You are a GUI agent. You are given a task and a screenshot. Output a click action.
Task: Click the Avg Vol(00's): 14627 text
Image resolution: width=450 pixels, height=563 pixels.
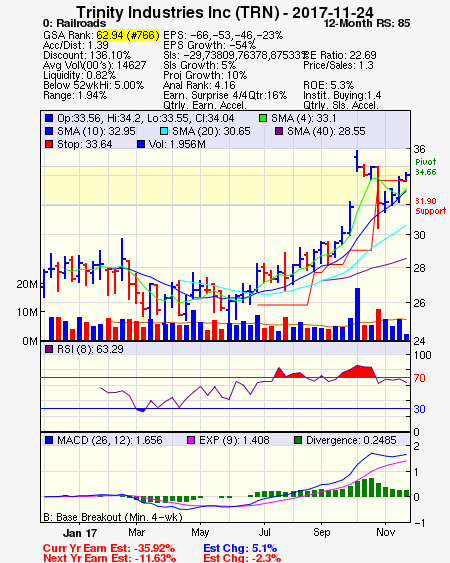[94, 65]
